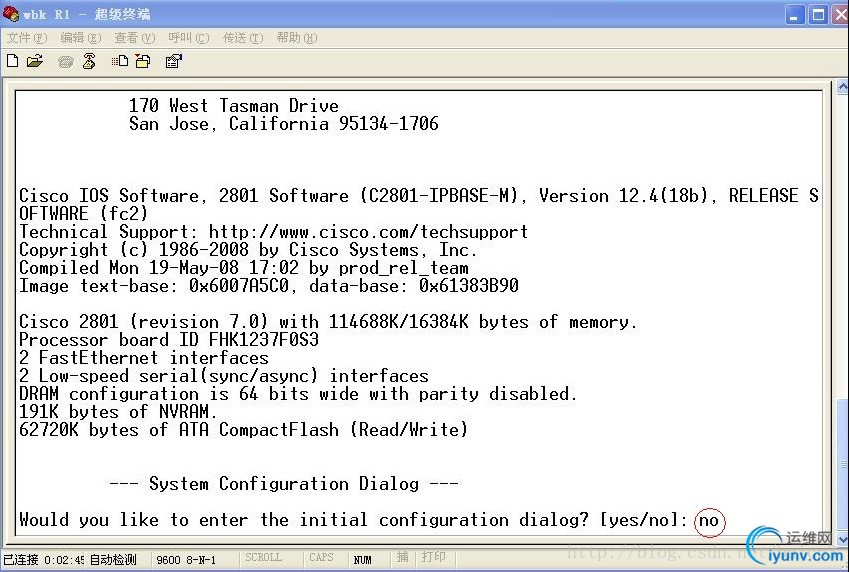Image resolution: width=849 pixels, height=572 pixels.
Task: Click the 'DRAM configuration is 64 bits wide' line
Action: pos(298,394)
